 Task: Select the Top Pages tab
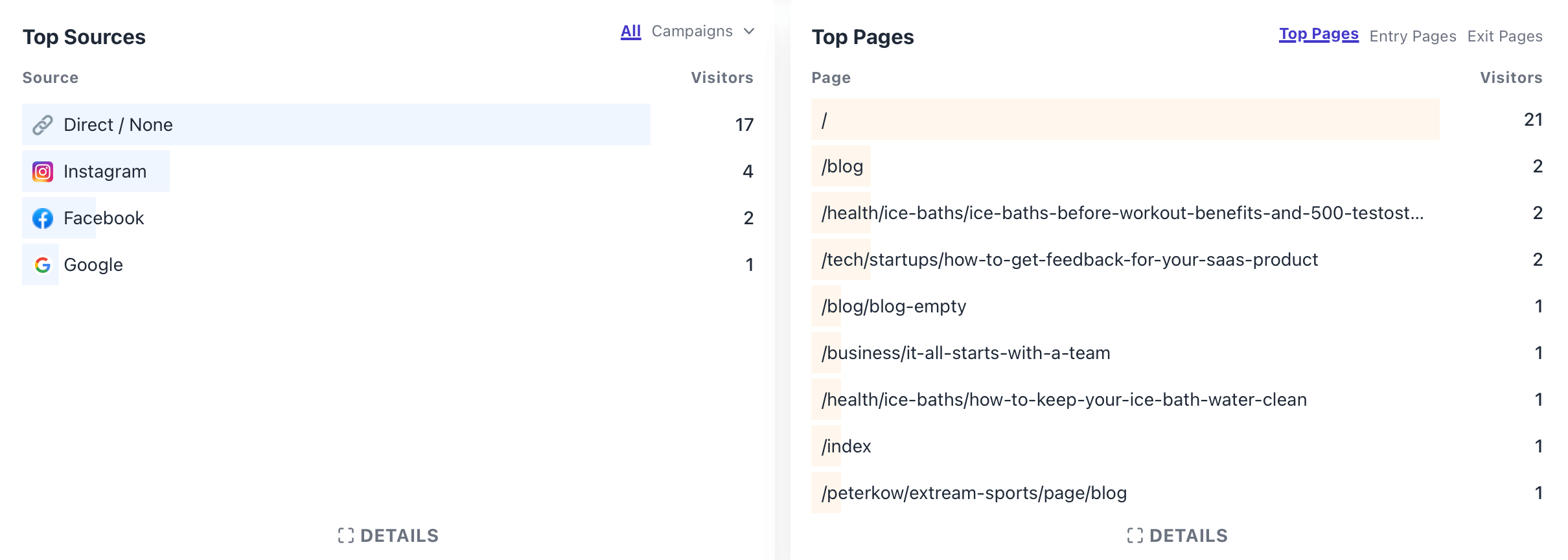[x=1319, y=34]
